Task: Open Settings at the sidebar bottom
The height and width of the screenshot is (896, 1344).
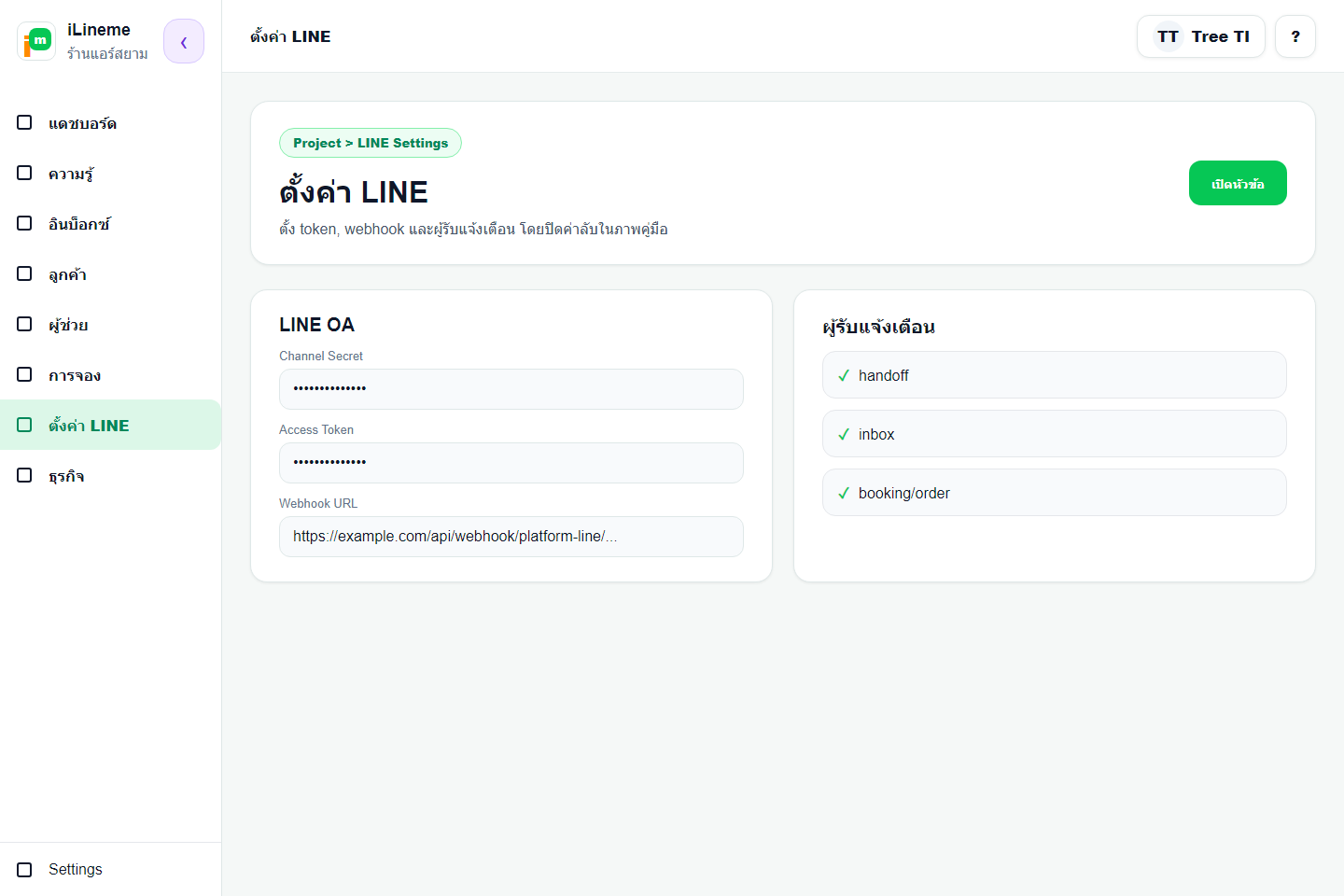Action: point(110,869)
